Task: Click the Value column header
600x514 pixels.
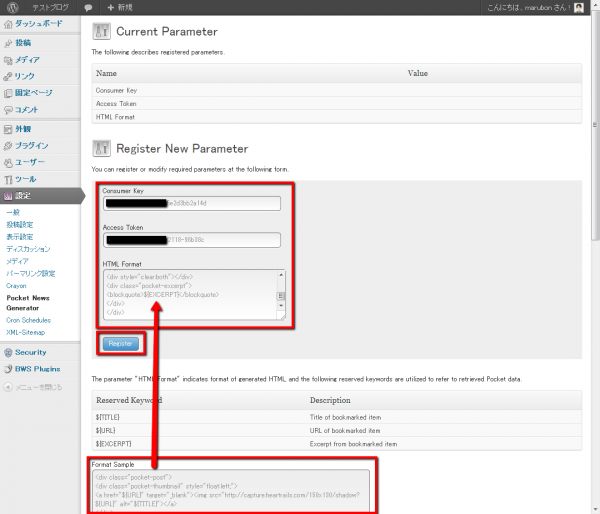Action: [417, 73]
